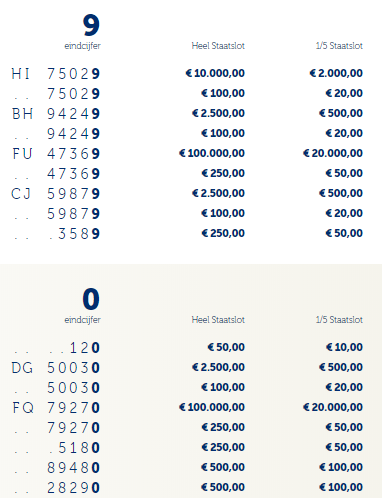Click the €2.000,00 1/5 Staatslot prize
The height and width of the screenshot is (498, 382).
click(x=336, y=73)
